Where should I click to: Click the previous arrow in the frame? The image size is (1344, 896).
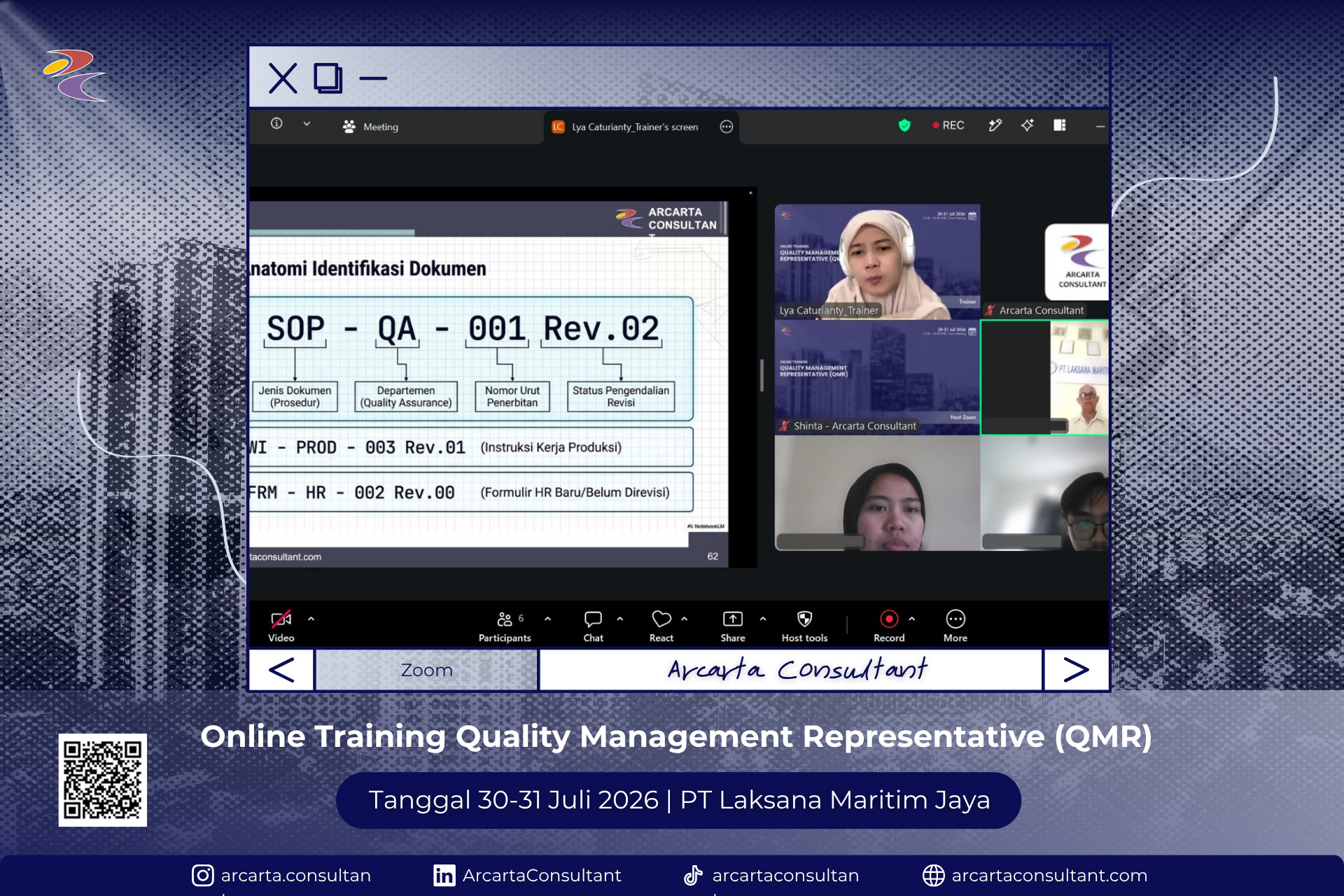[x=281, y=670]
